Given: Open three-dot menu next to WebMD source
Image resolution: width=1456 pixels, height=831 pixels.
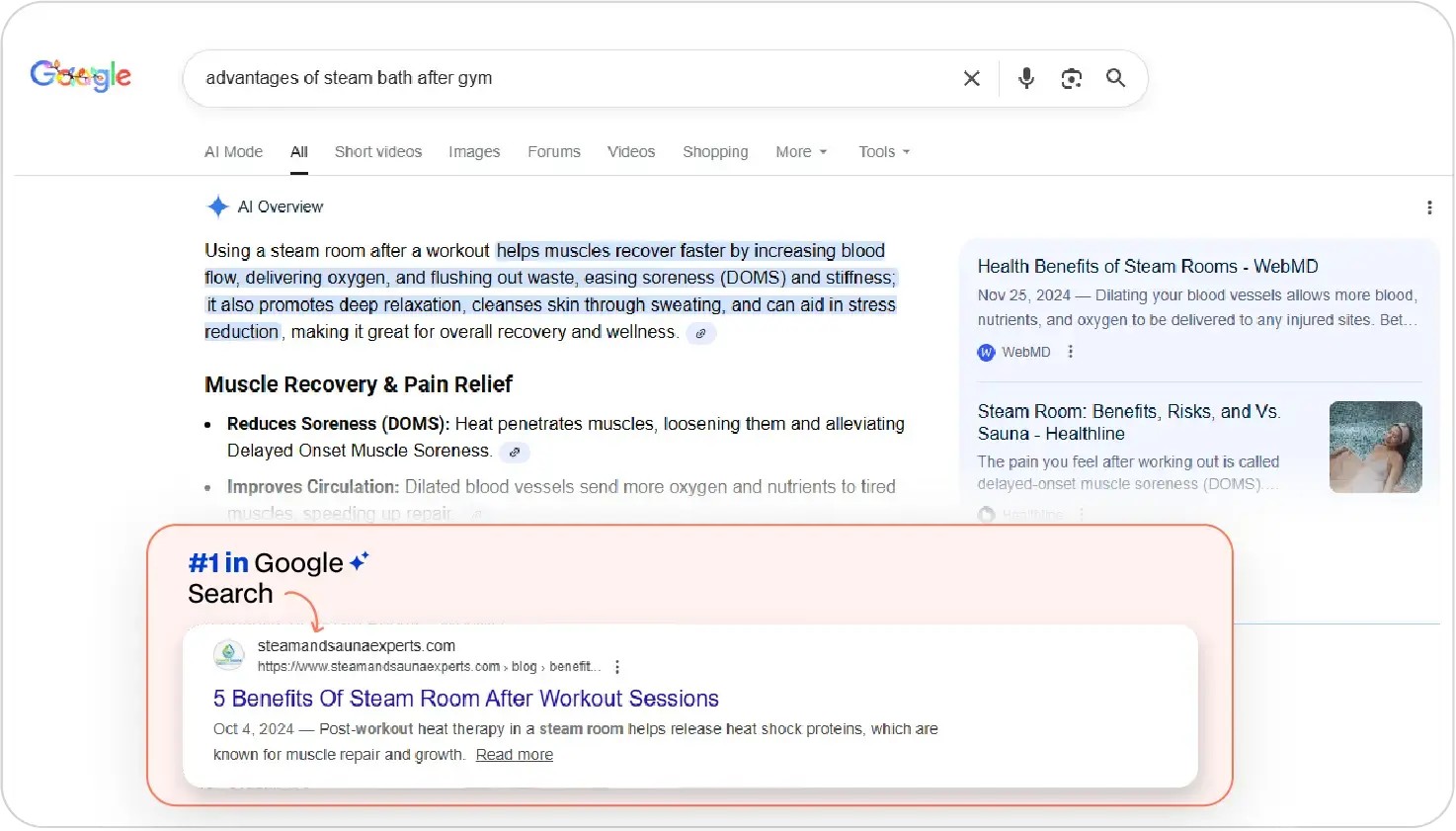Looking at the screenshot, I should tap(1071, 352).
